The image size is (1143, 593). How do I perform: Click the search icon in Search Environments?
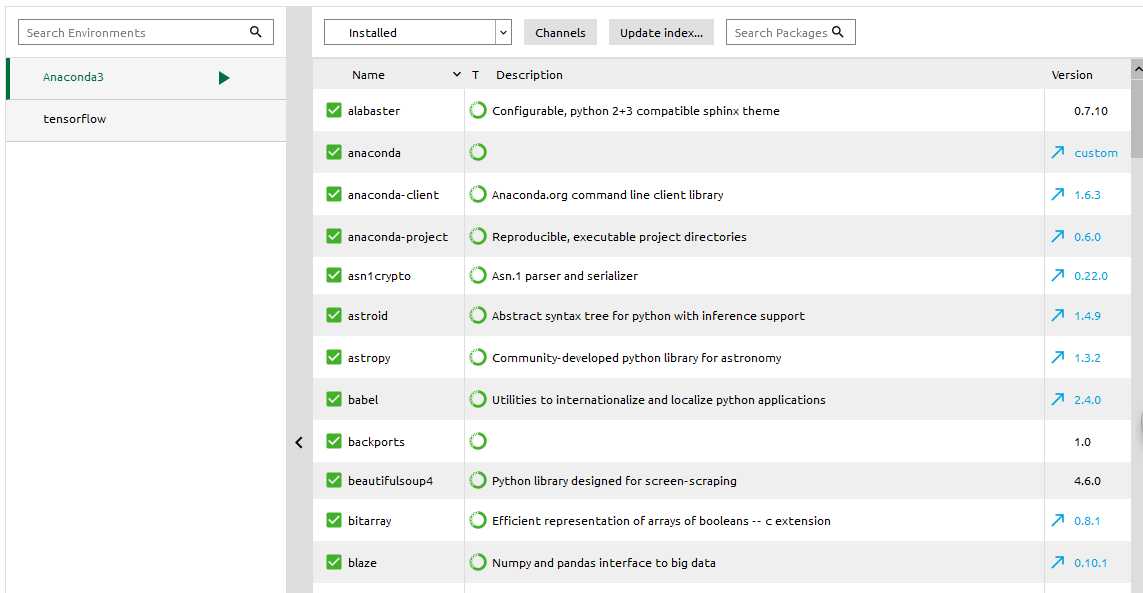click(x=255, y=32)
